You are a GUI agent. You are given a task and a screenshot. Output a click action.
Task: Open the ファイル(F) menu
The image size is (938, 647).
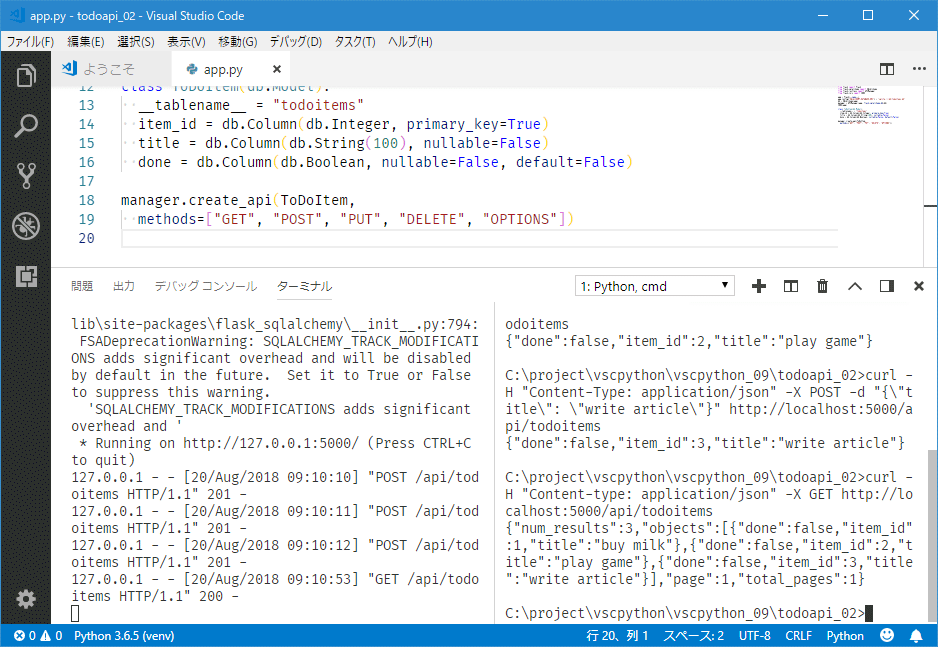[x=31, y=41]
